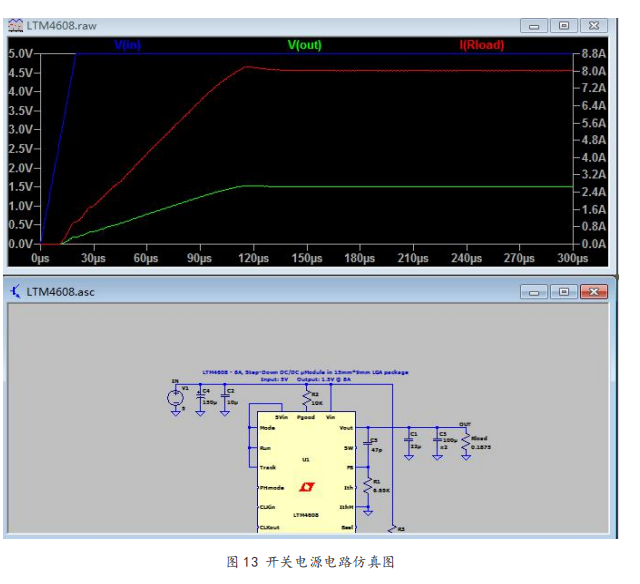The image size is (640, 584).
Task: Click the SW pin on U1
Action: tap(349, 448)
